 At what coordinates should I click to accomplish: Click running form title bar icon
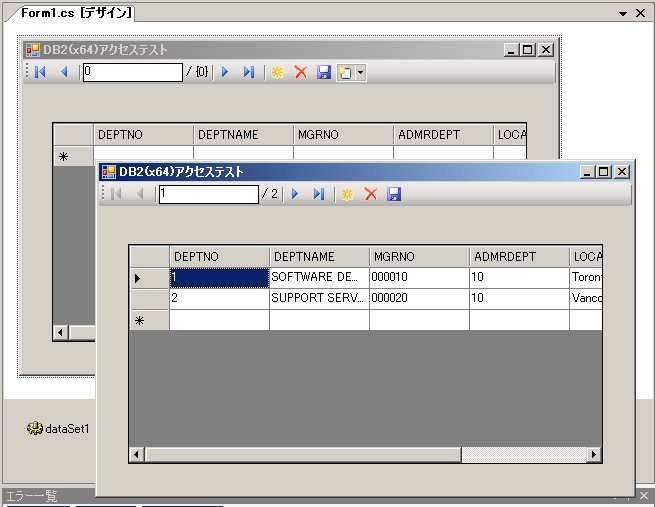click(x=109, y=172)
